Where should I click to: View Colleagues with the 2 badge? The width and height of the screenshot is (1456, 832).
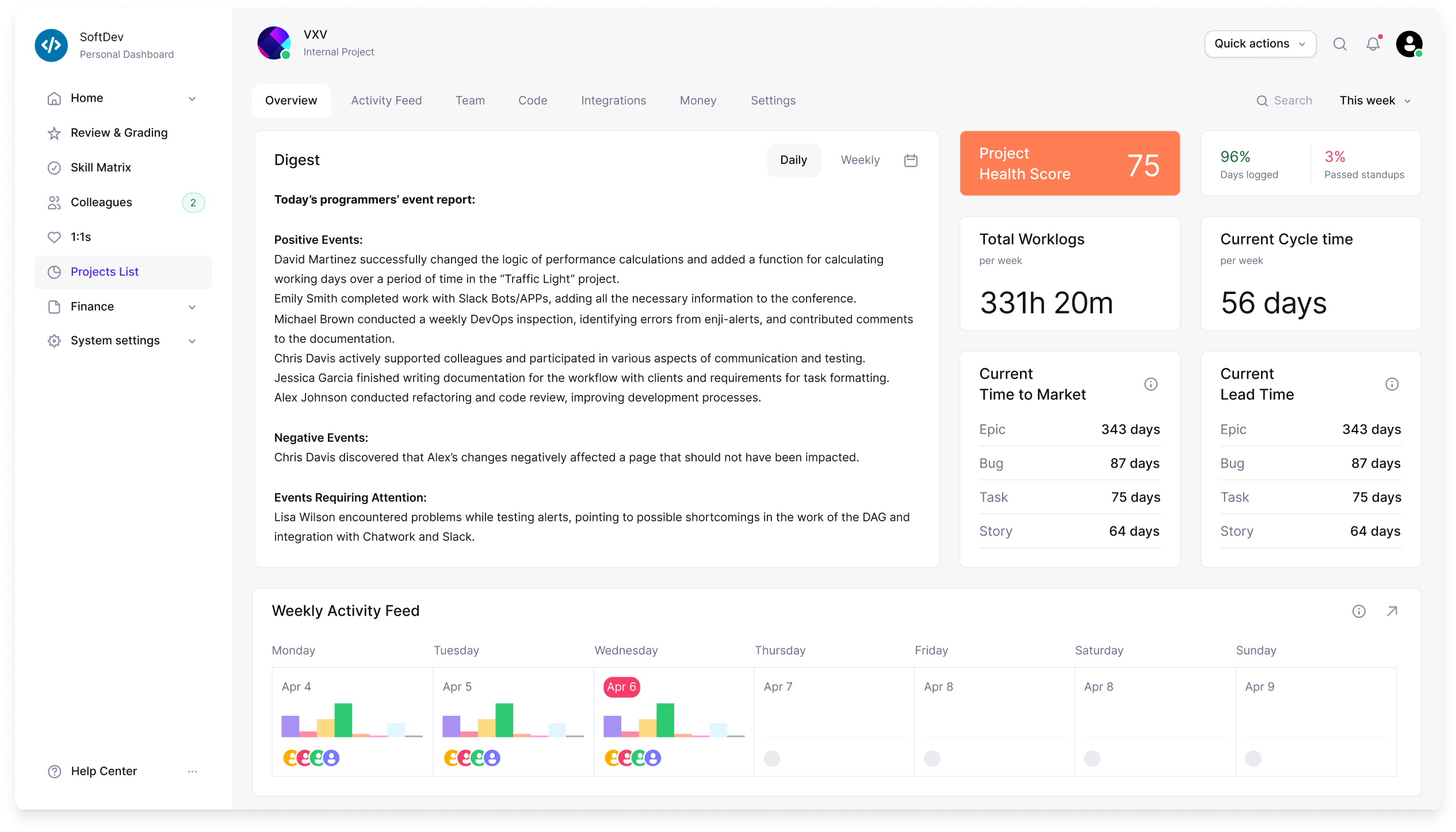click(101, 202)
